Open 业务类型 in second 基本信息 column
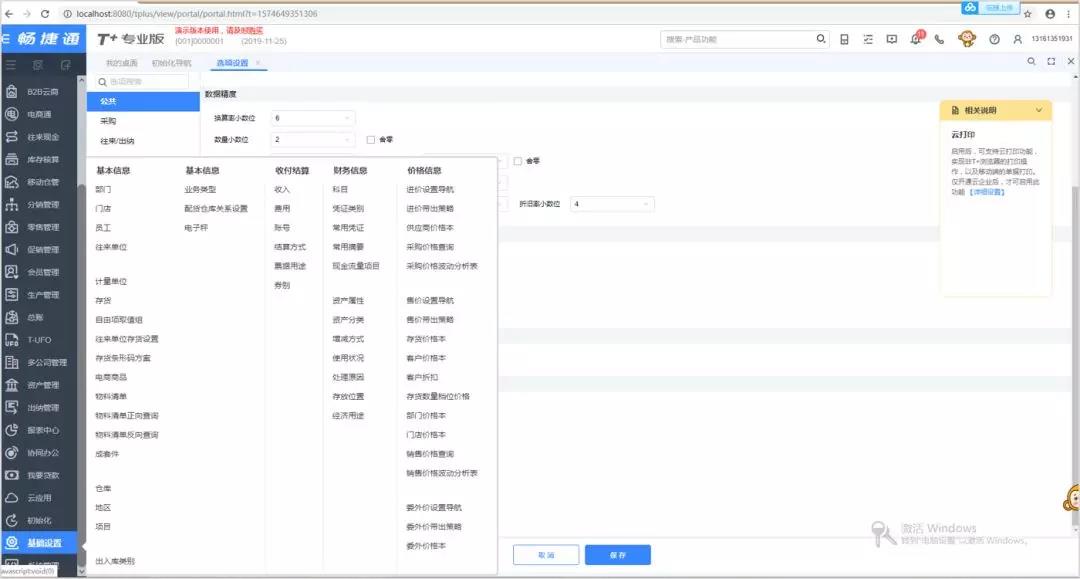Viewport: 1080px width, 579px height. point(200,189)
